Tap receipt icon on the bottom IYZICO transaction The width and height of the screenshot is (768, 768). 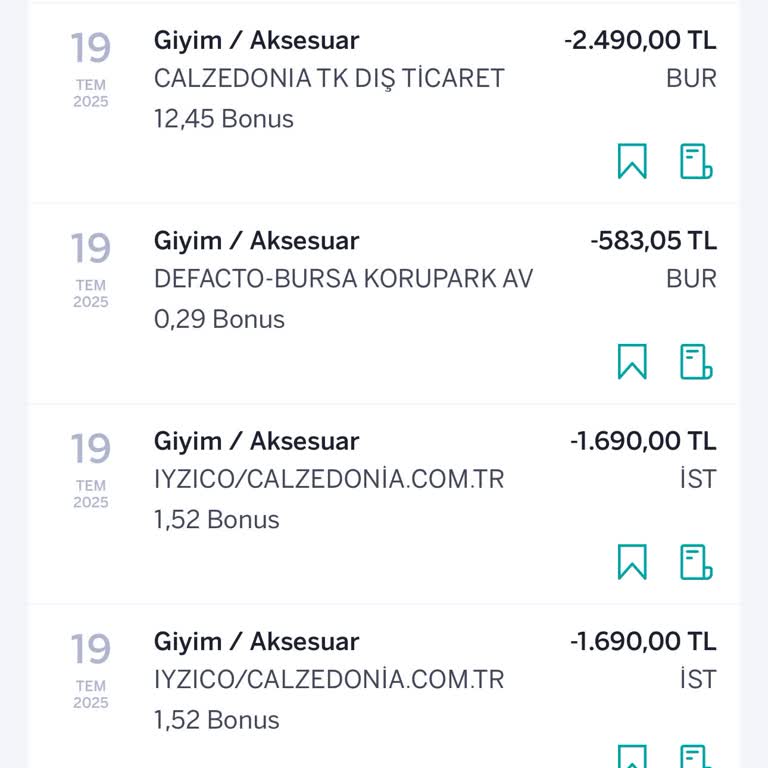click(696, 756)
